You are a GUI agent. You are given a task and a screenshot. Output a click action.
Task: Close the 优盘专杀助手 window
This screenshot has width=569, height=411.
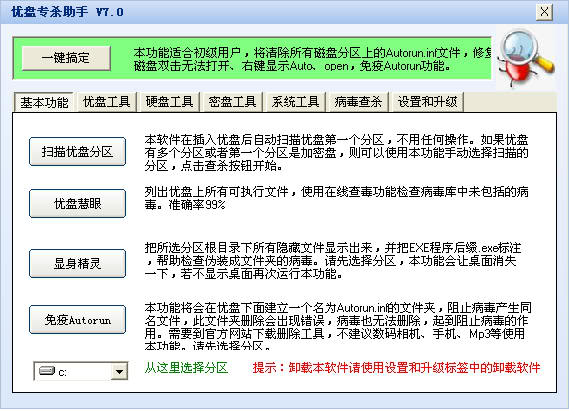point(544,12)
